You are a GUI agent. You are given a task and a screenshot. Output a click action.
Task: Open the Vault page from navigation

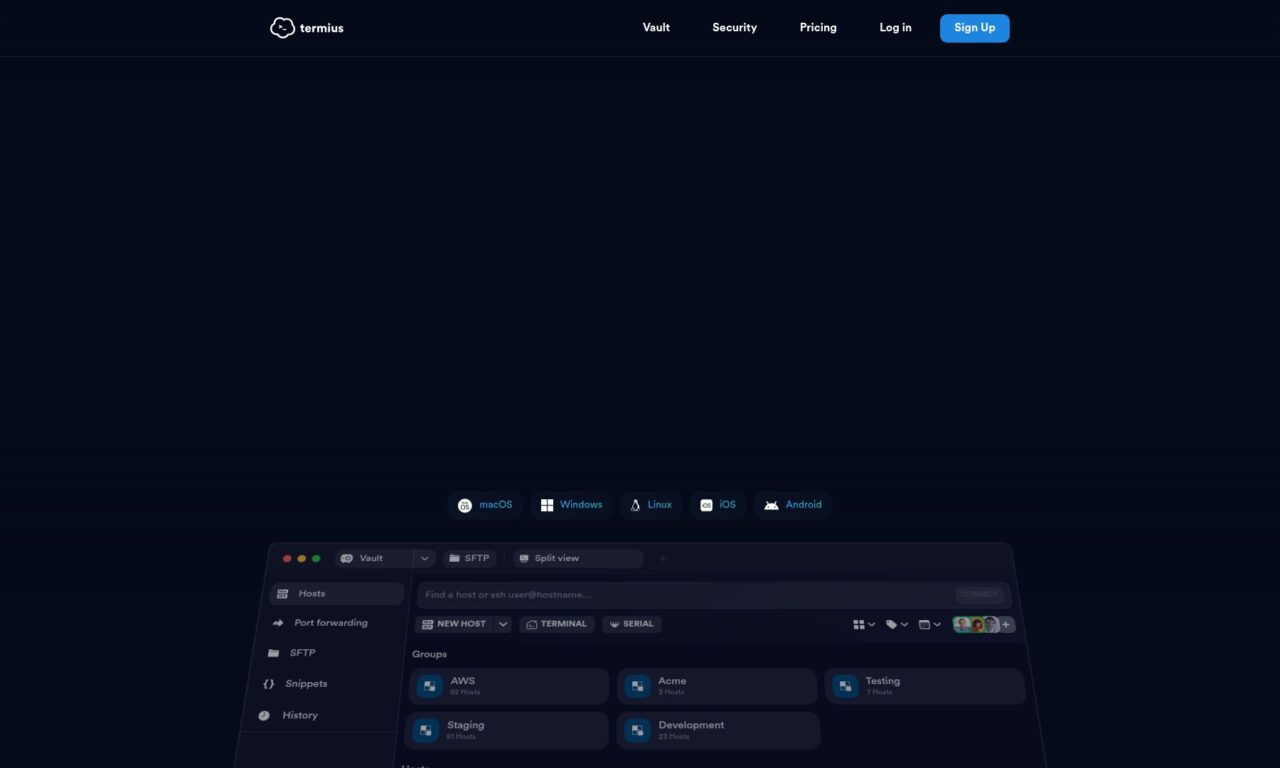click(656, 28)
